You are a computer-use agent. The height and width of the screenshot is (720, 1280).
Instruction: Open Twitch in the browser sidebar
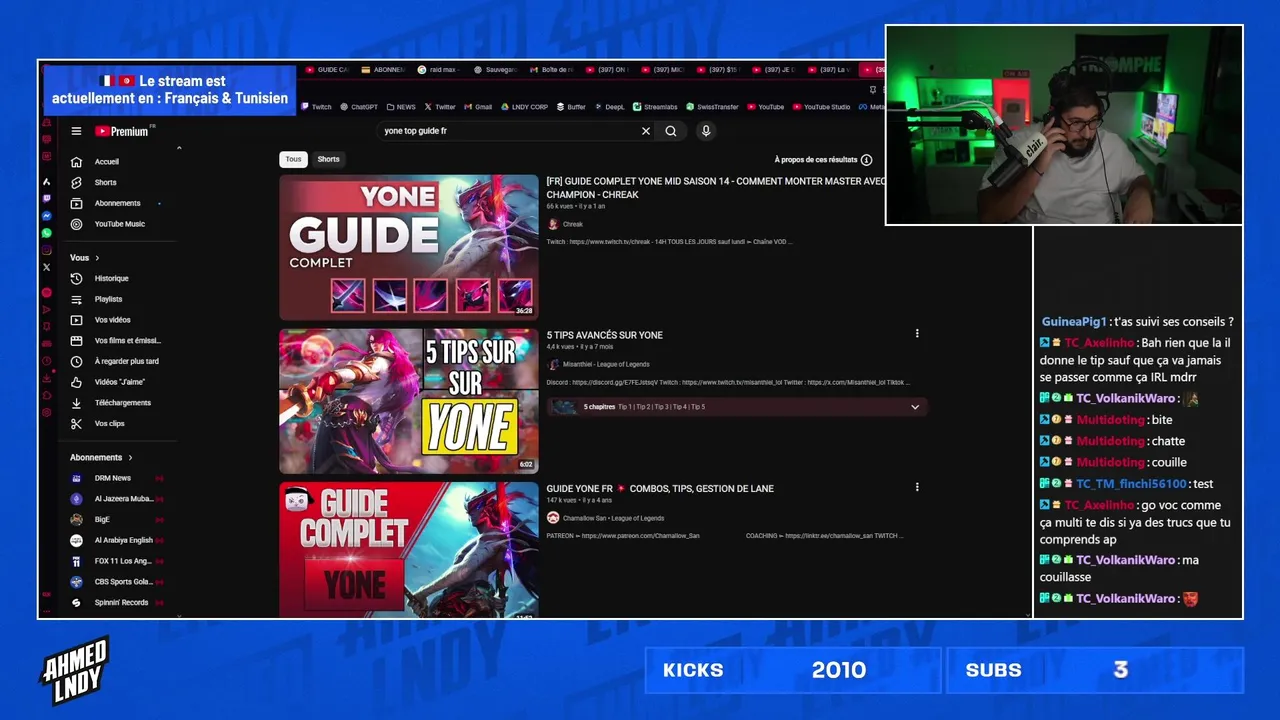[x=46, y=198]
